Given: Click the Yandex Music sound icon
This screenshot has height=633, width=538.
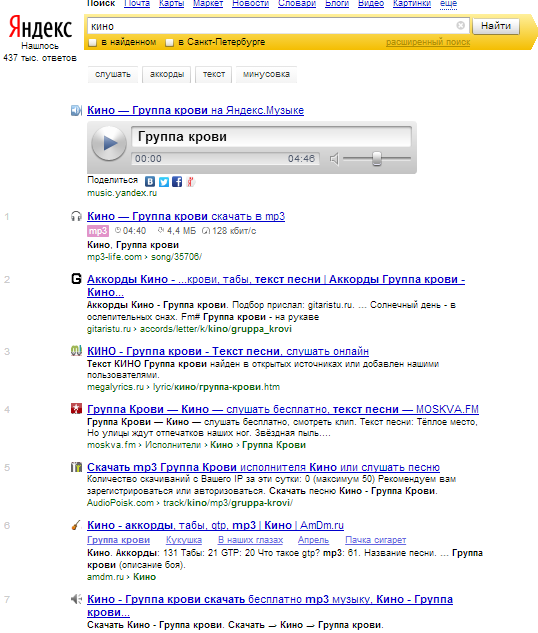Looking at the screenshot, I should [x=76, y=110].
